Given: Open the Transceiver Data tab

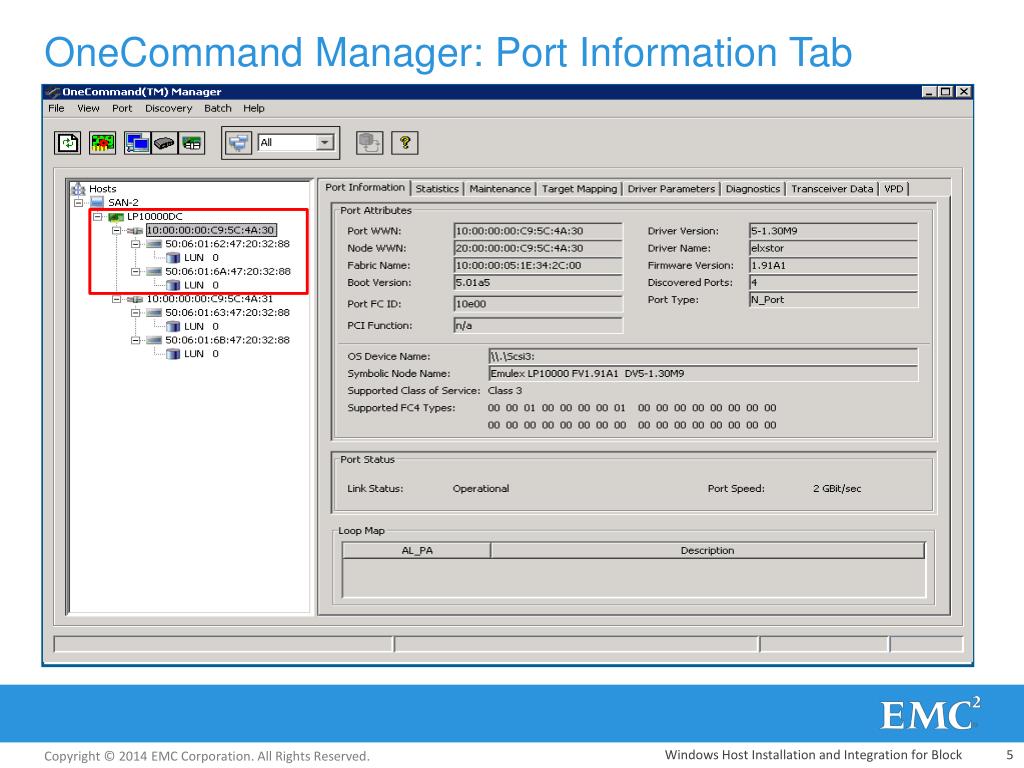Looking at the screenshot, I should tap(832, 189).
